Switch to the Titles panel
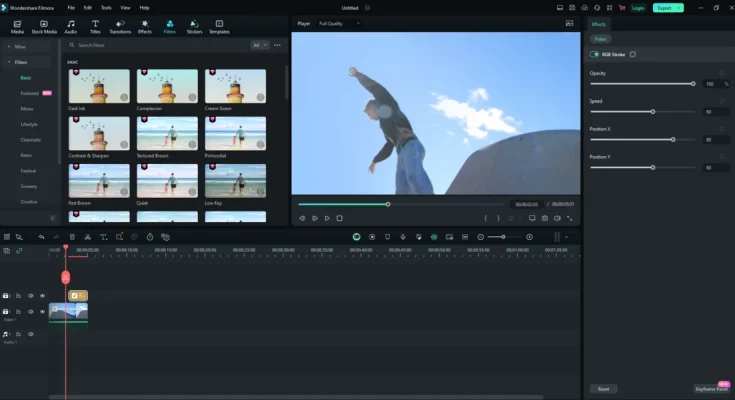Screen dimensions: 735x400 [x=95, y=25]
